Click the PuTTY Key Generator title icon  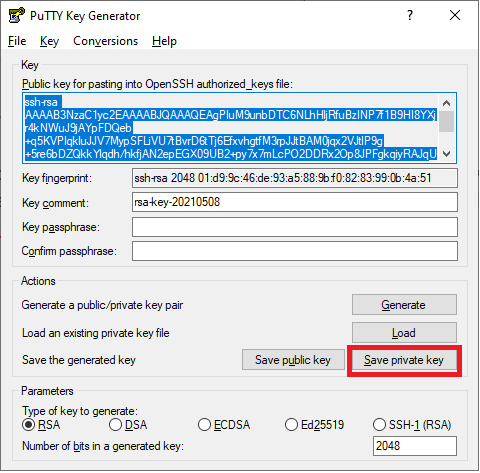pos(16,15)
